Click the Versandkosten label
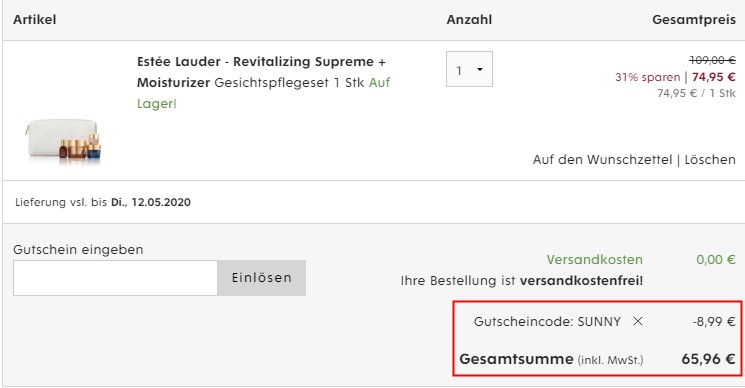Viewport: 745px width, 388px height. pos(594,260)
